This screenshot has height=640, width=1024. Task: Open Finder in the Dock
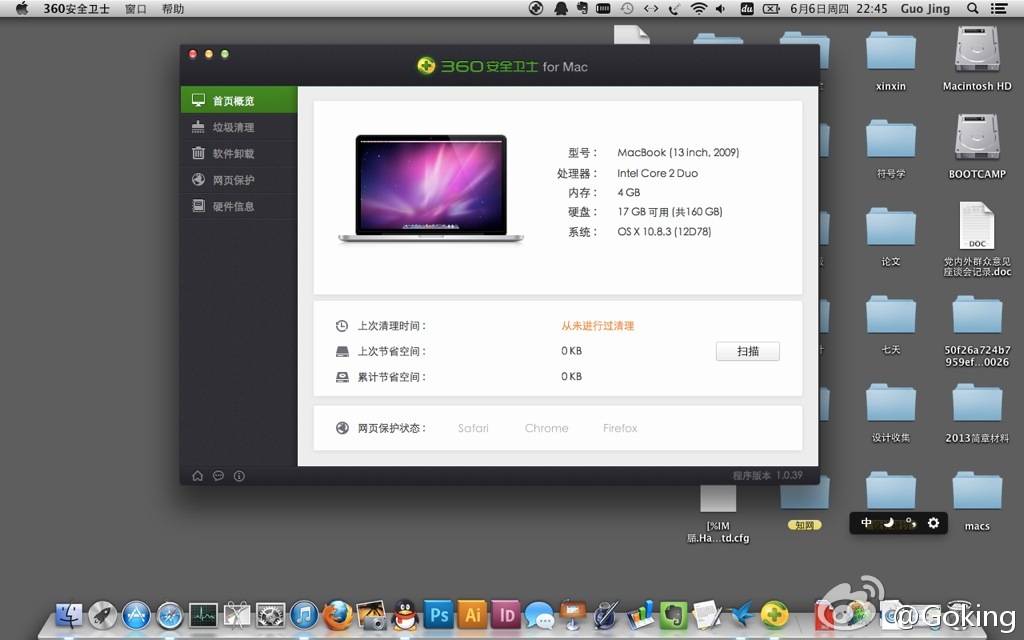69,615
